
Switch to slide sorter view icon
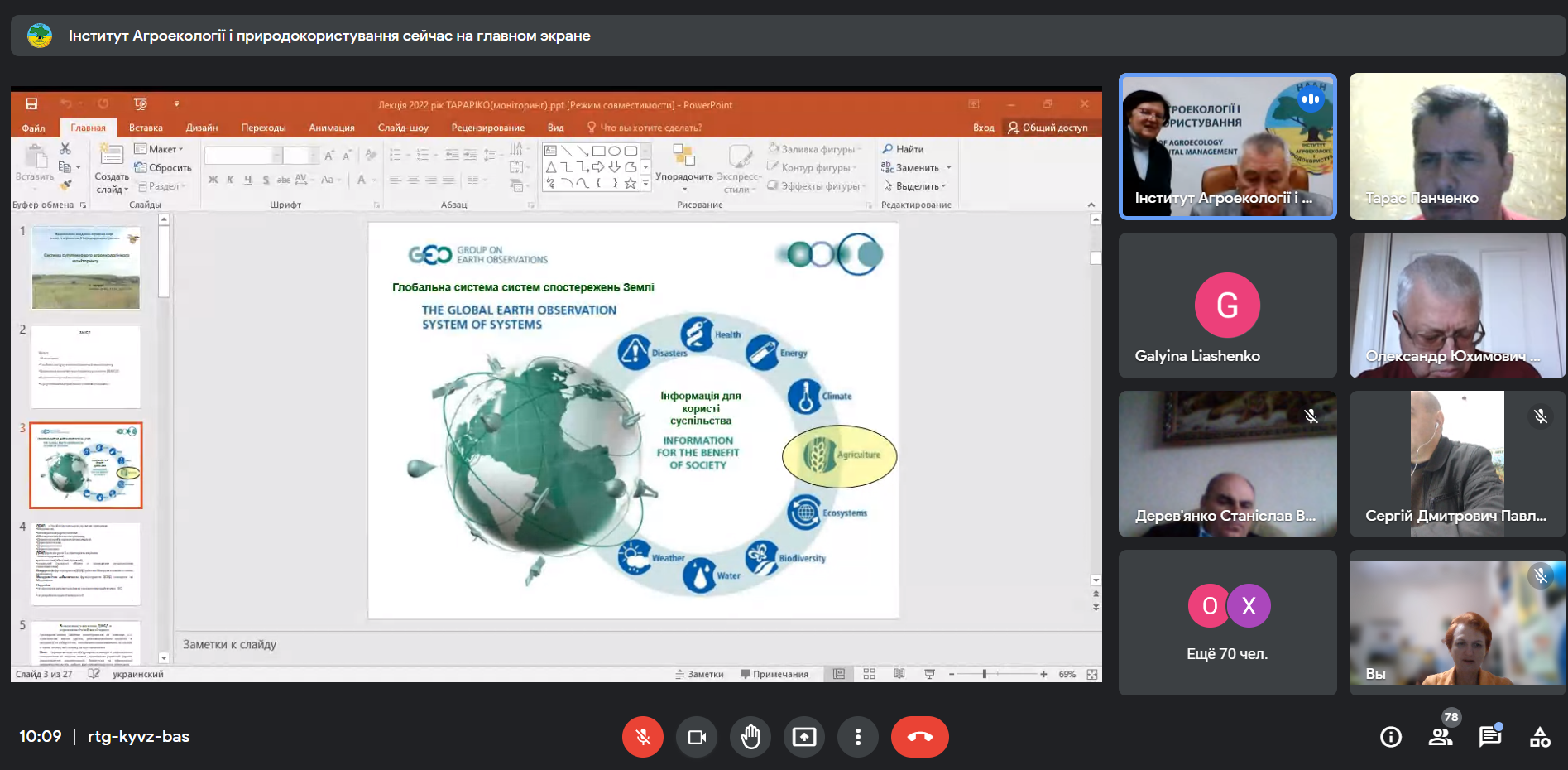[x=870, y=674]
